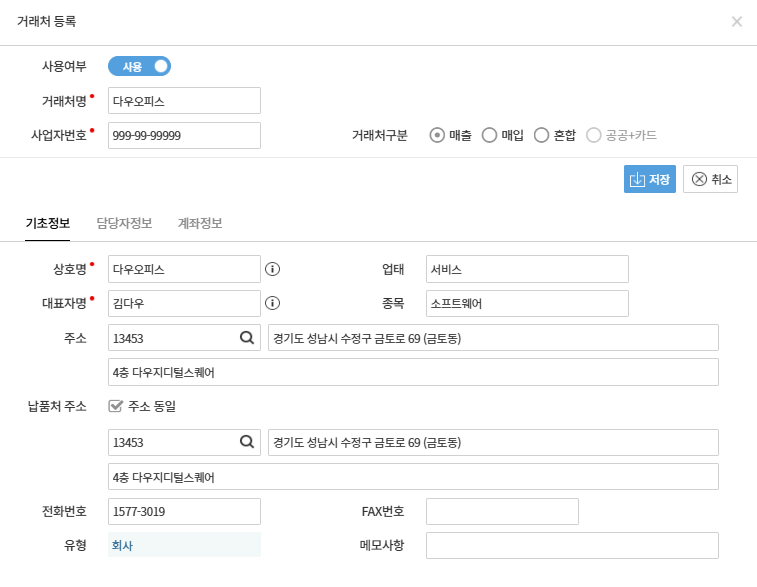Click search icon in 납품처 주소 postal code

click(247, 442)
